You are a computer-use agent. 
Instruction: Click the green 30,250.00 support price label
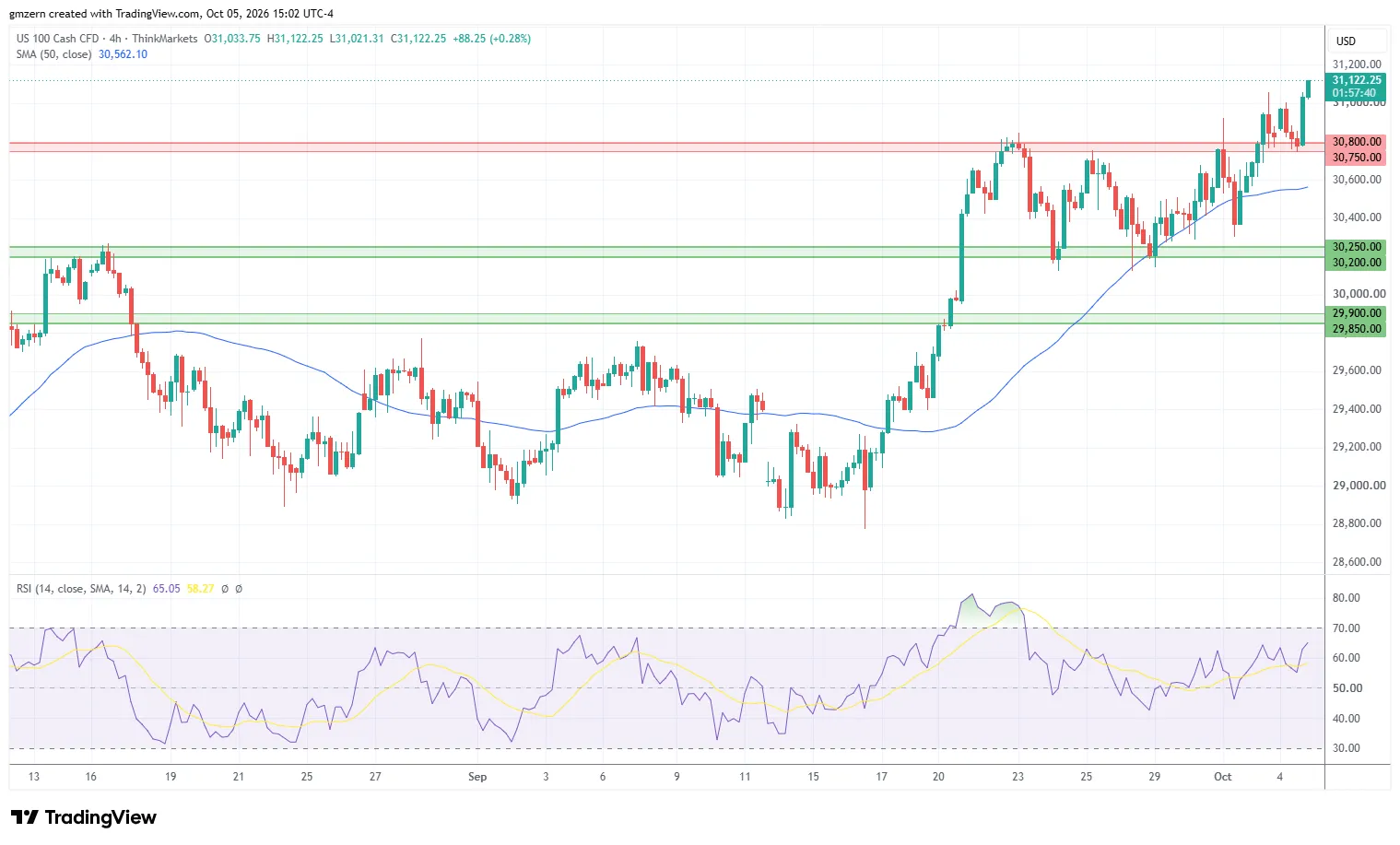pyautogui.click(x=1357, y=247)
